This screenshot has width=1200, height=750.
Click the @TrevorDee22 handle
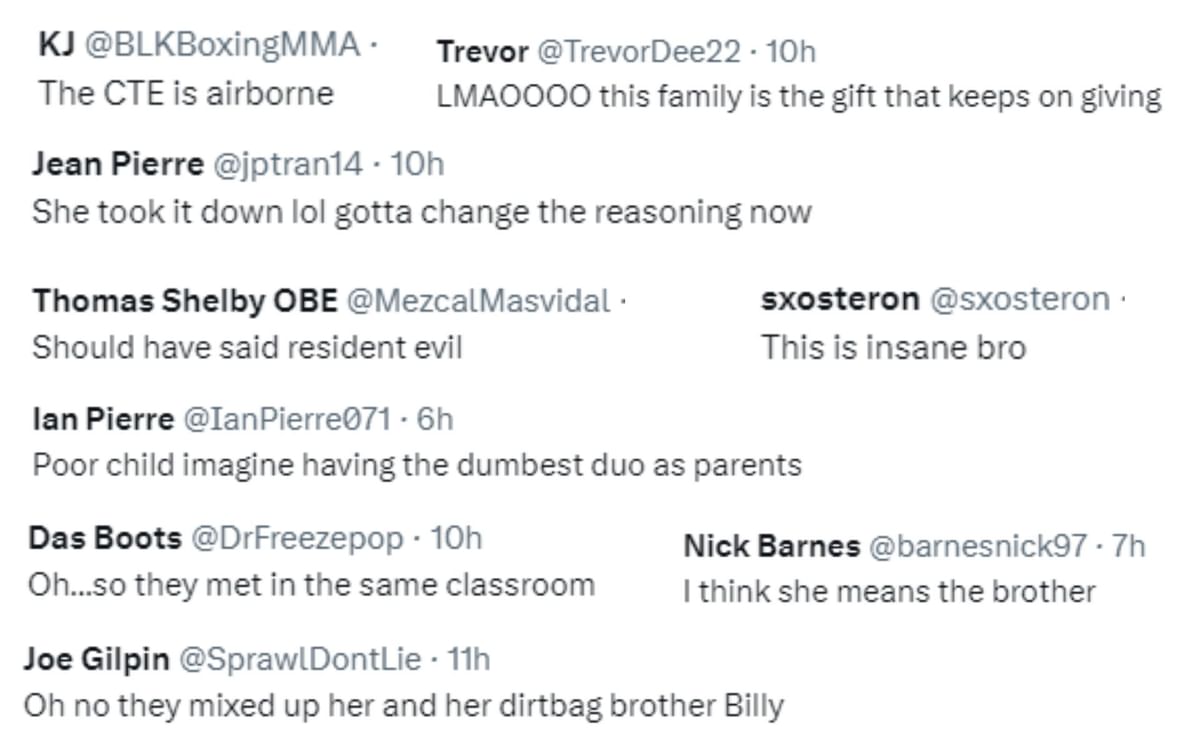coord(638,50)
